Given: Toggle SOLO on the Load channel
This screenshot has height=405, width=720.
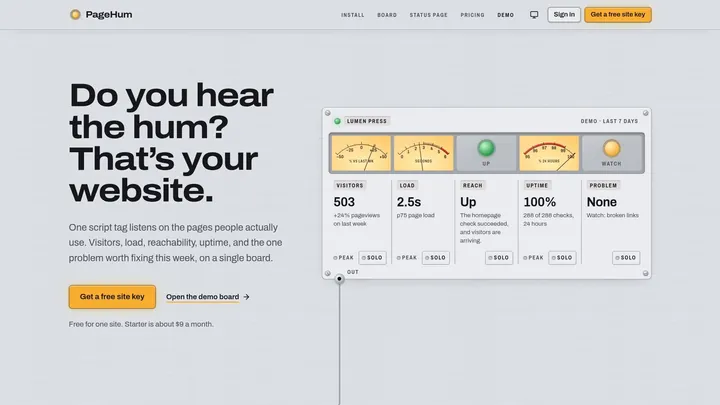Looking at the screenshot, I should point(435,258).
